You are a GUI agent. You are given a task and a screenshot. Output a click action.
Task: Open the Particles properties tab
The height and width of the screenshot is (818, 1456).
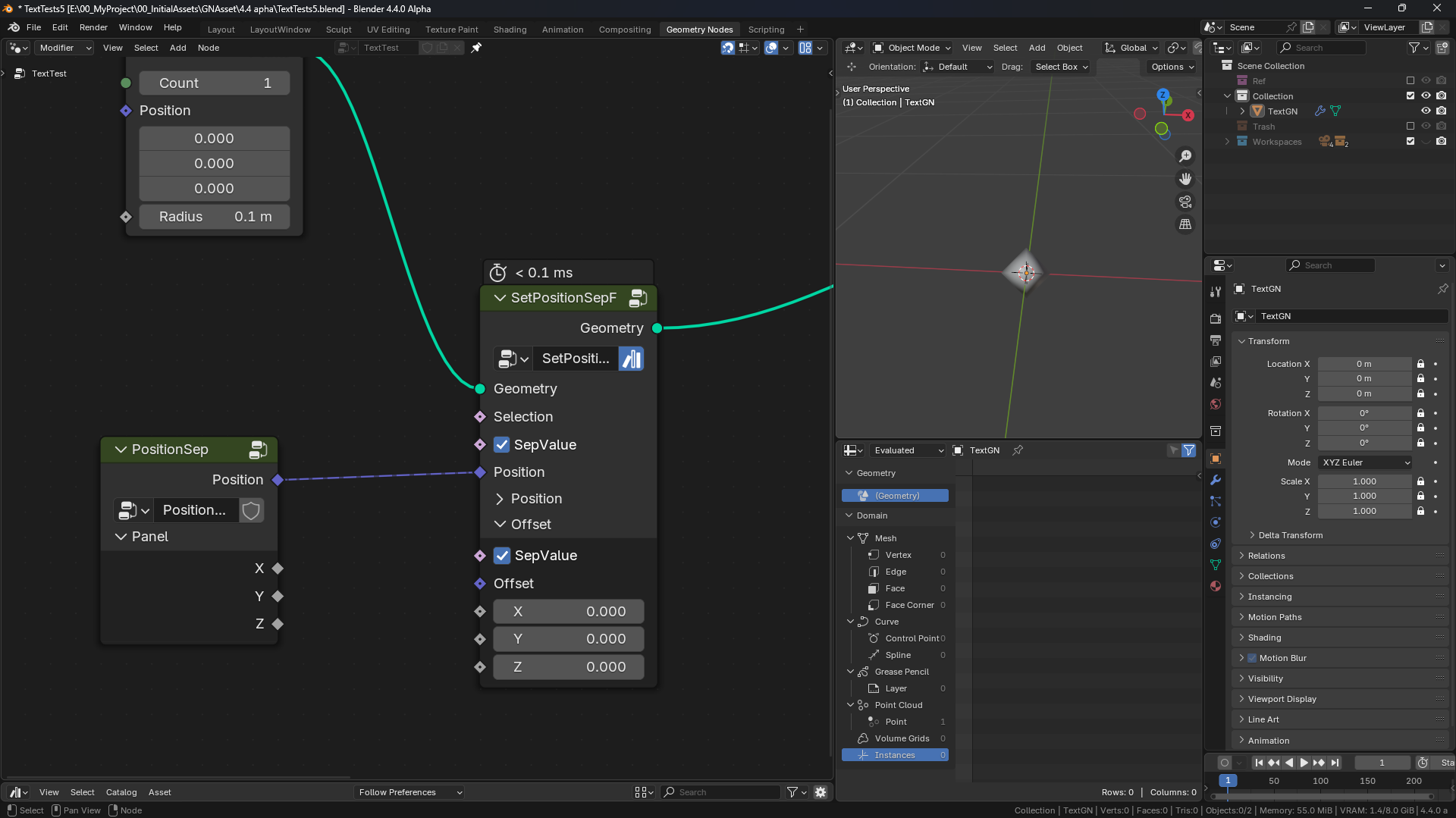click(x=1216, y=501)
